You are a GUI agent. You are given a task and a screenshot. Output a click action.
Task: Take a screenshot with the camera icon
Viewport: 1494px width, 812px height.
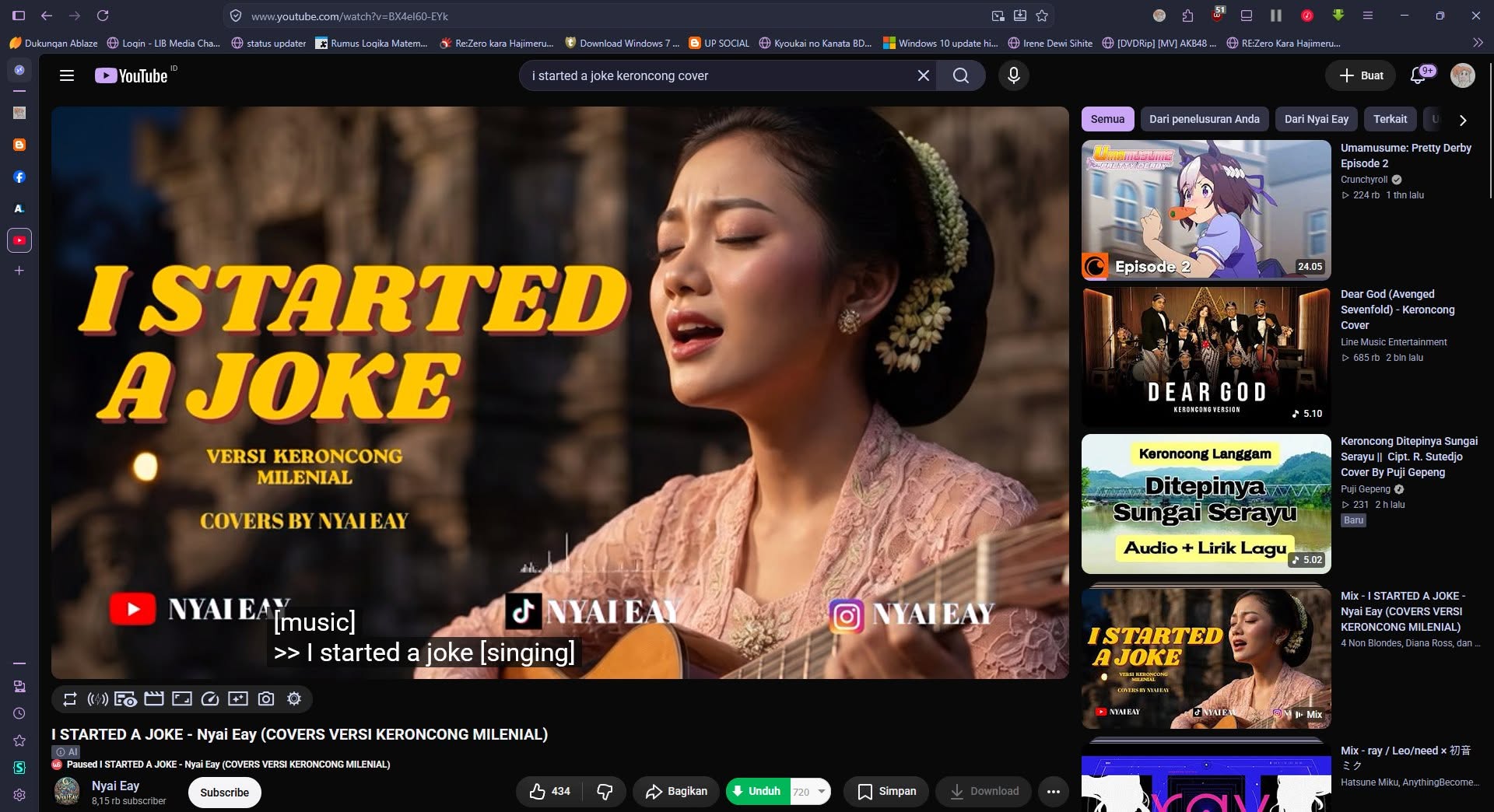coord(266,699)
